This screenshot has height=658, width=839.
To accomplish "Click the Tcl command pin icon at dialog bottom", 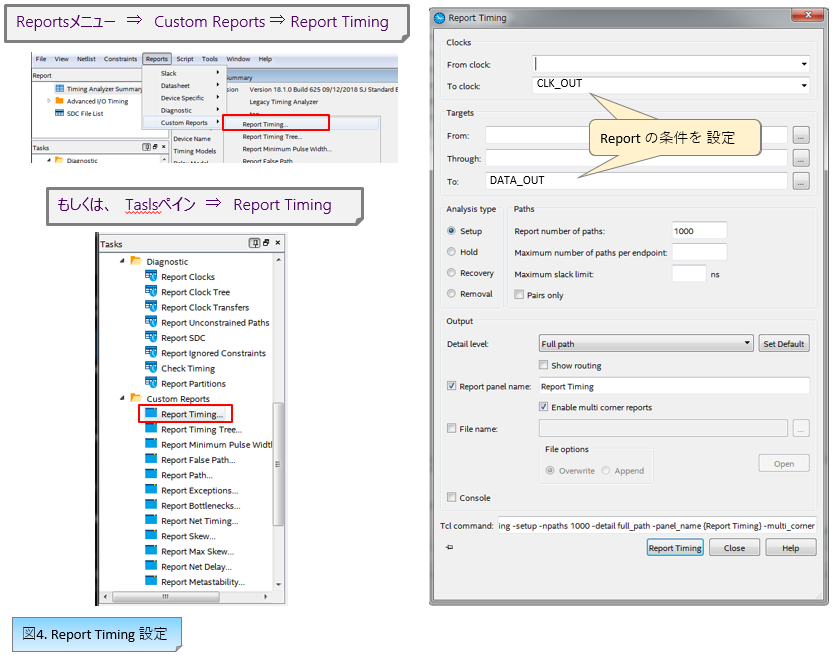I will coord(450,547).
